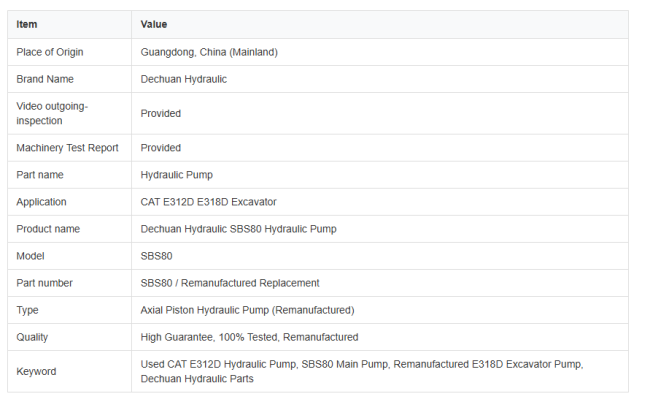Click the 'Item' column header

(x=70, y=24)
